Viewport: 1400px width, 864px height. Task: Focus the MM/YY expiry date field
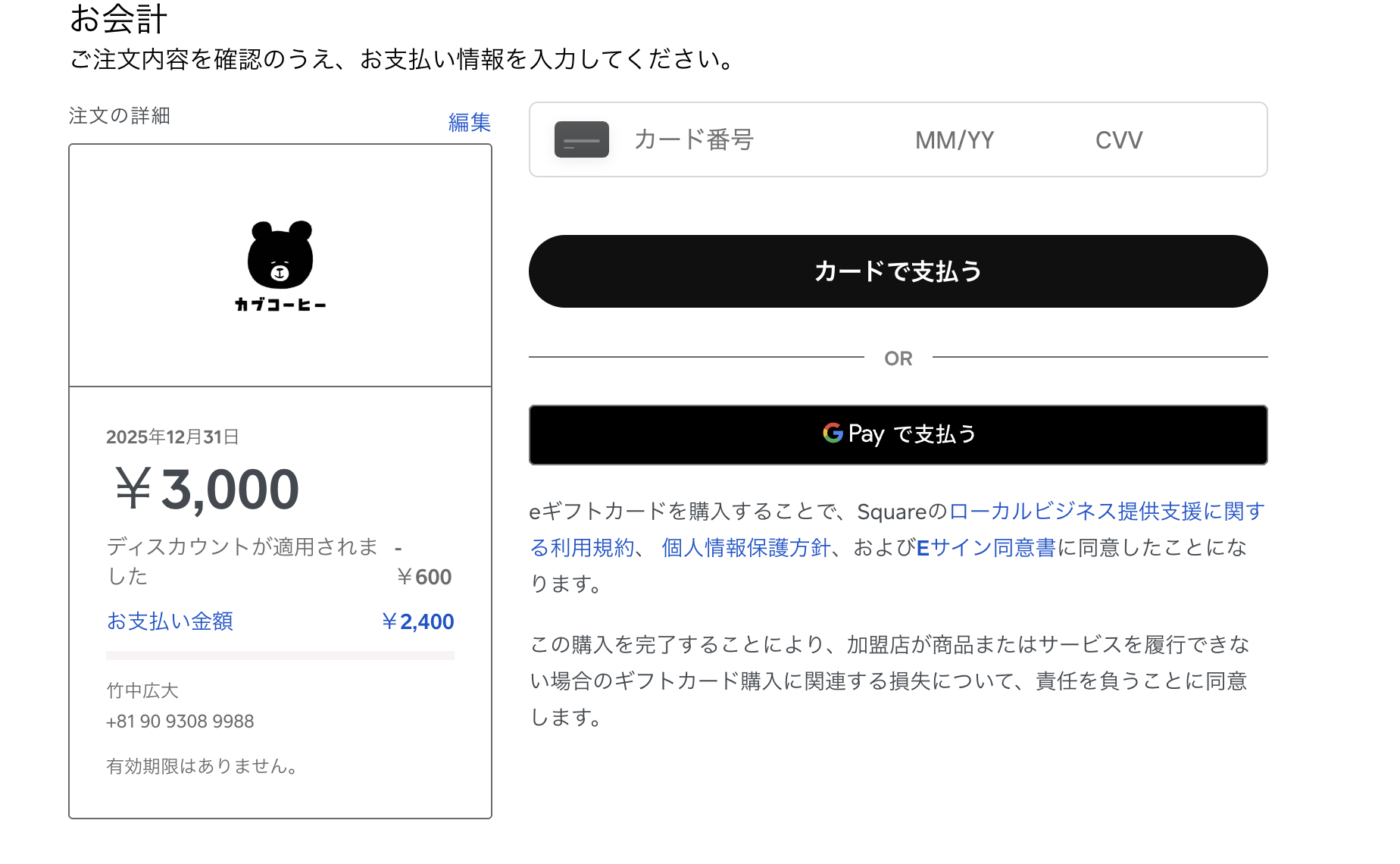point(954,140)
